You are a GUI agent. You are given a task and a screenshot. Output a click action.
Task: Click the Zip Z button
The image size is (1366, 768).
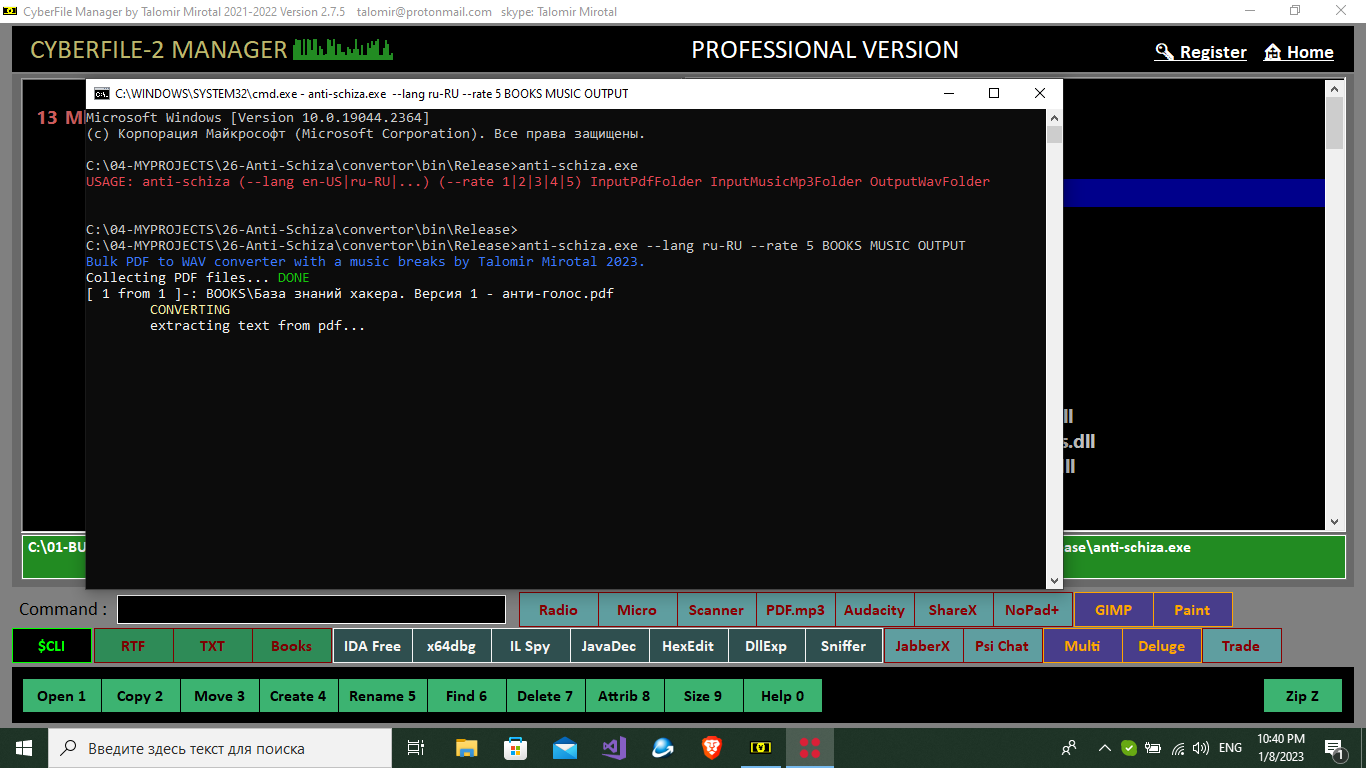click(1302, 696)
